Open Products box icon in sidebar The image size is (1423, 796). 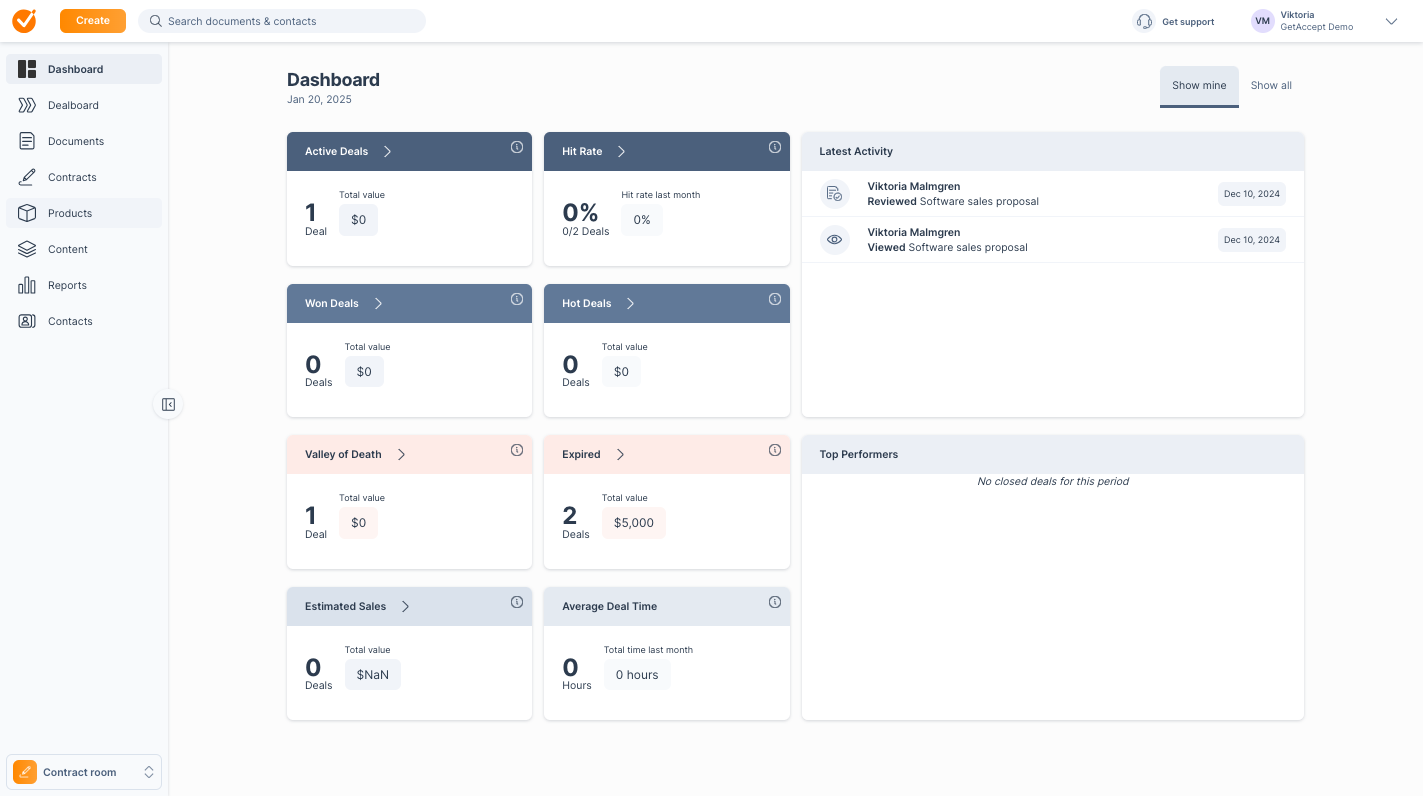pyautogui.click(x=28, y=213)
